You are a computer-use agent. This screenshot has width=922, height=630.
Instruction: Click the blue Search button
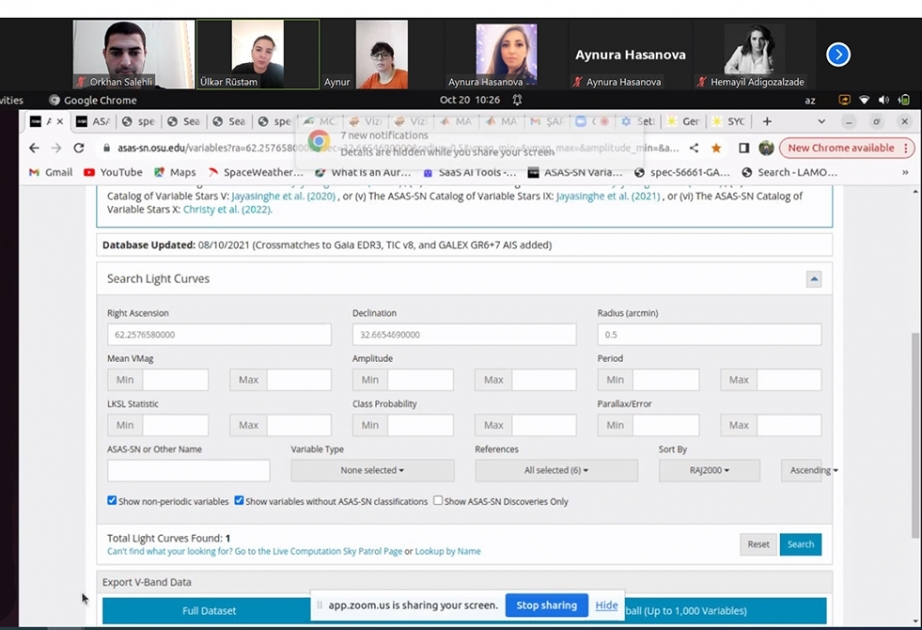[800, 544]
